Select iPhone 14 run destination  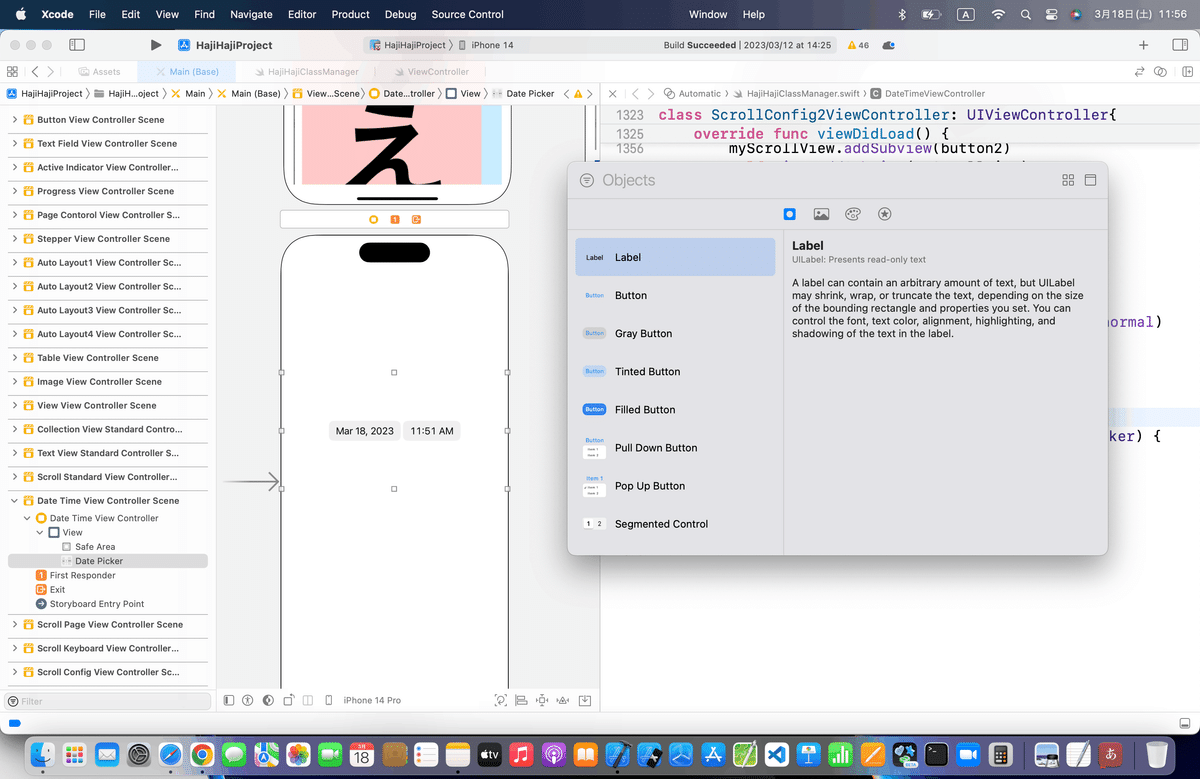[485, 45]
